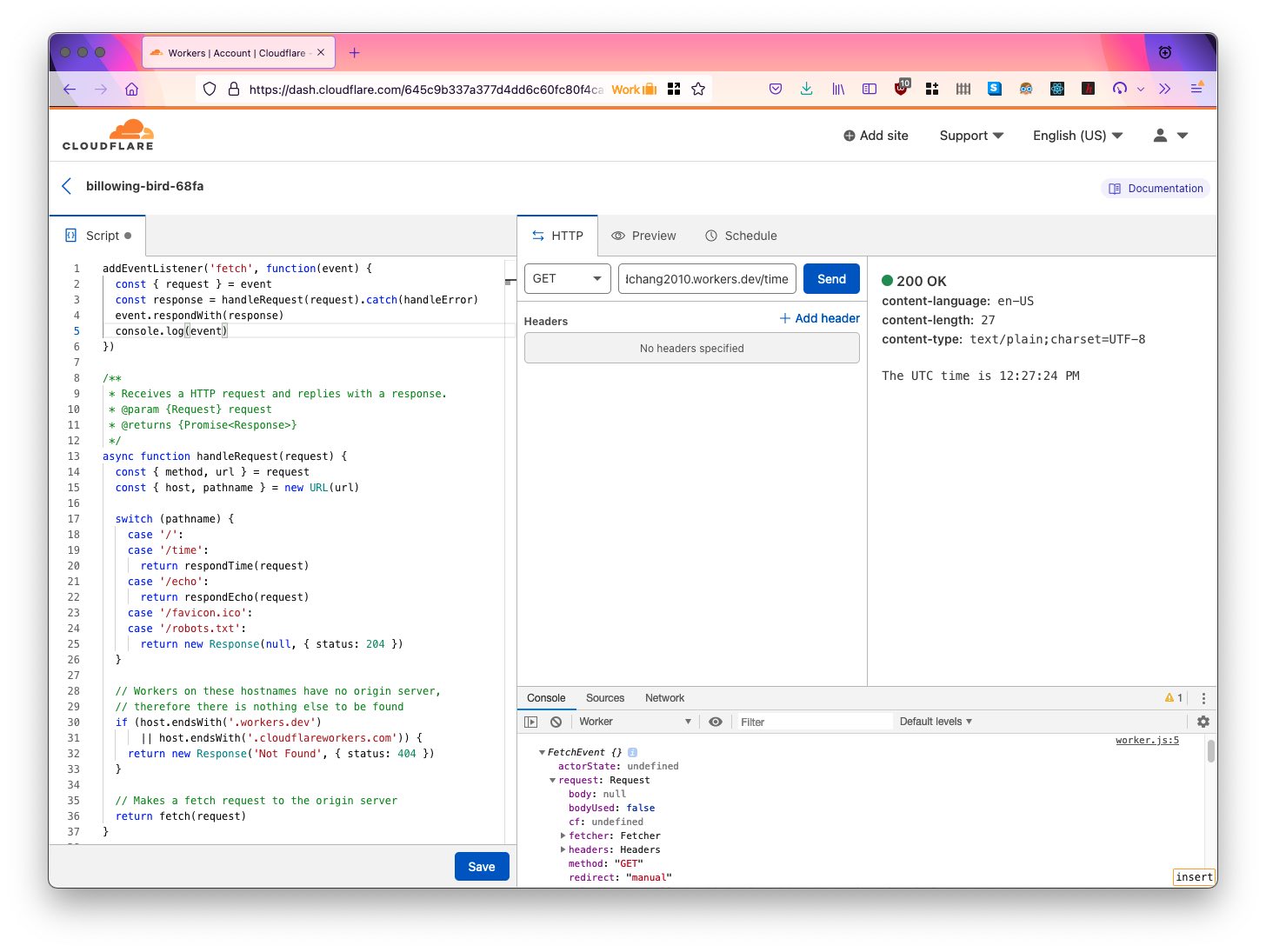
Task: Create live expression with eye icon
Action: pyautogui.click(x=716, y=722)
